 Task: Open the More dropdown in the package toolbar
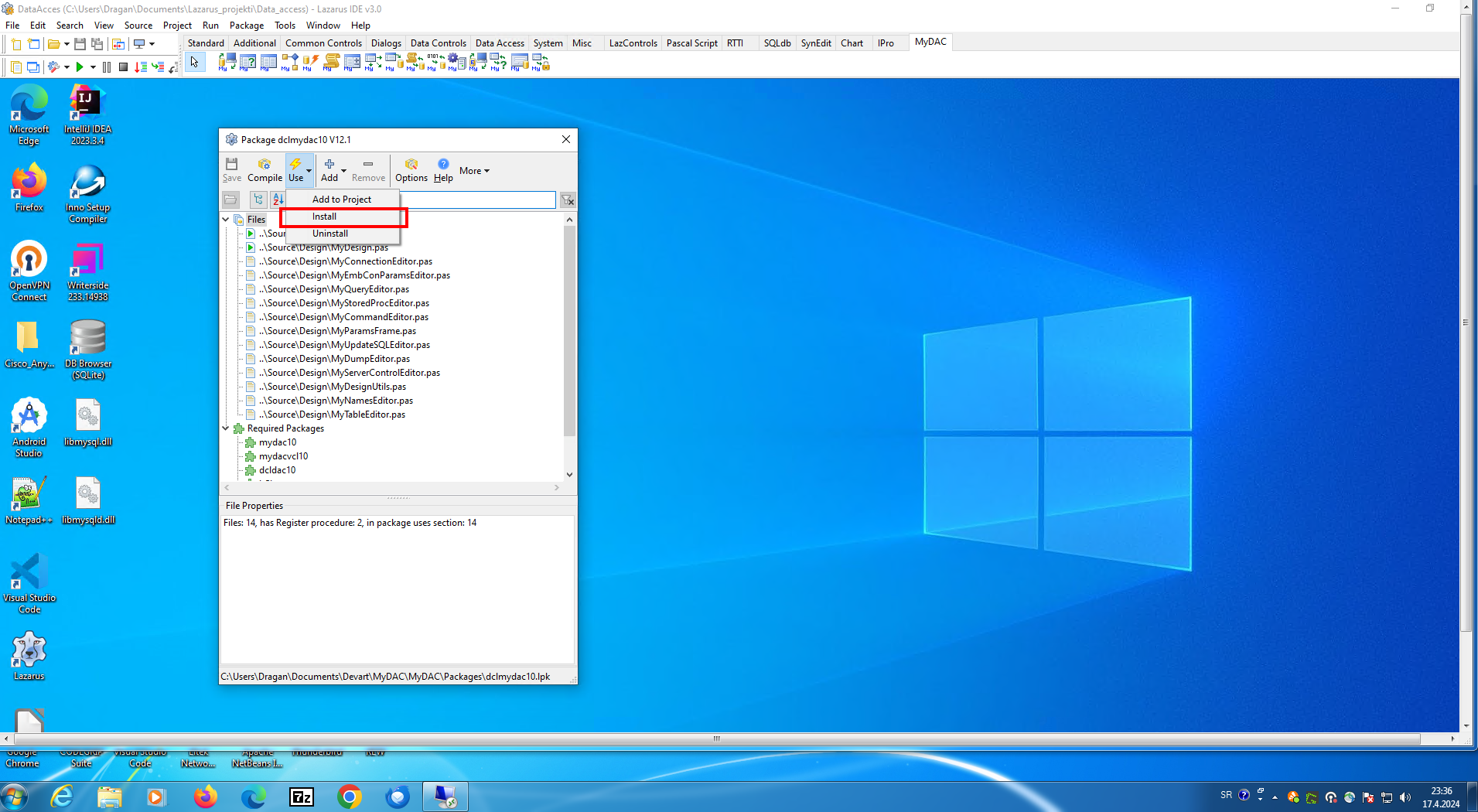click(474, 171)
